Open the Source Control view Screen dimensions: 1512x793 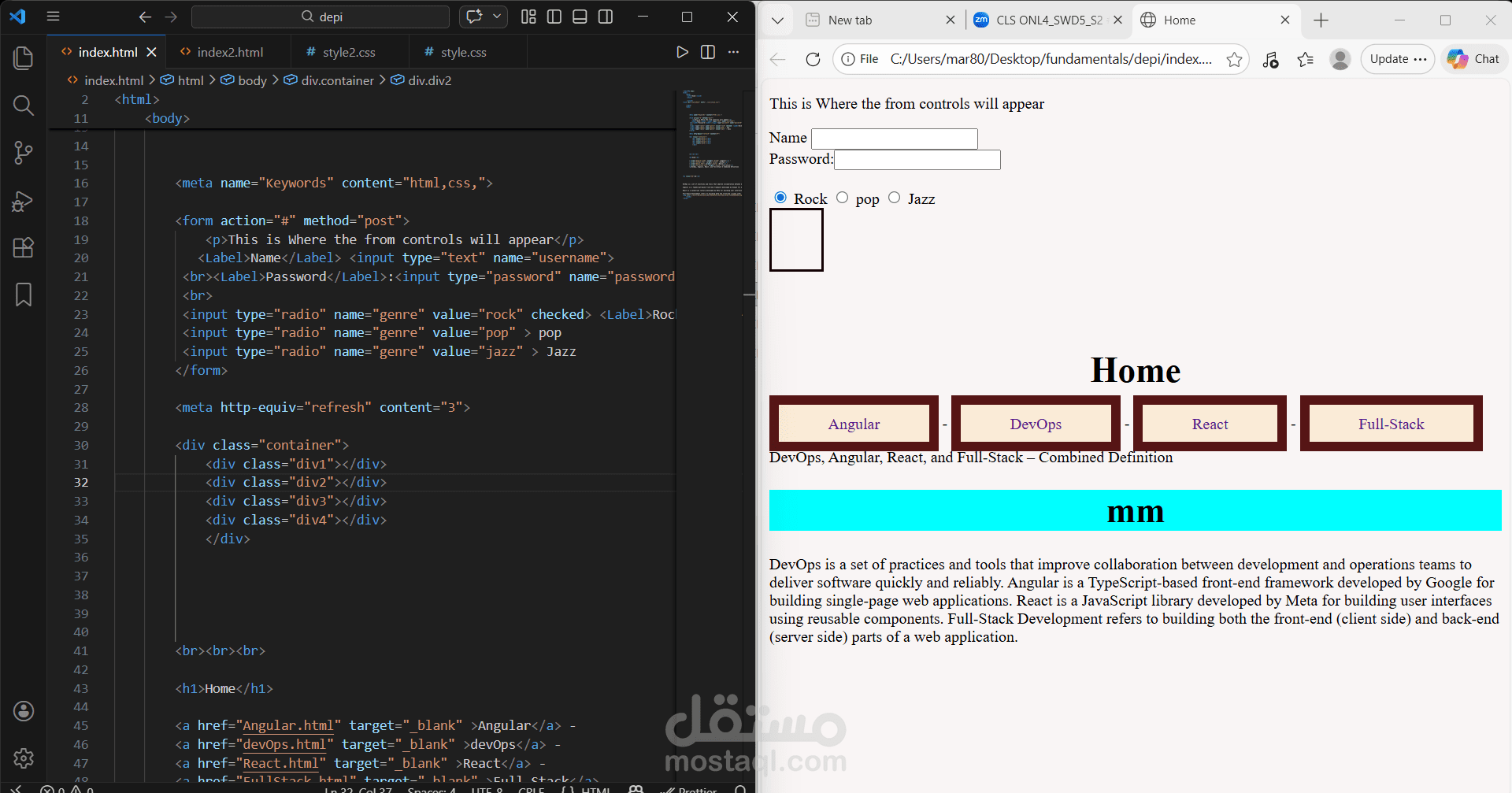(x=24, y=153)
